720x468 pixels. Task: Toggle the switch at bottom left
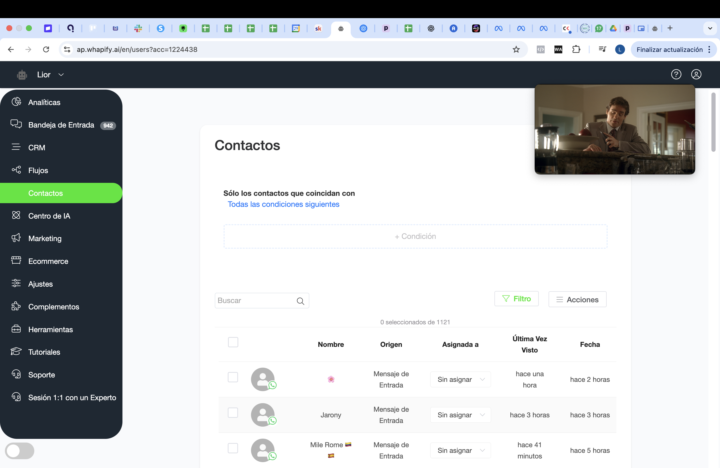(x=20, y=450)
